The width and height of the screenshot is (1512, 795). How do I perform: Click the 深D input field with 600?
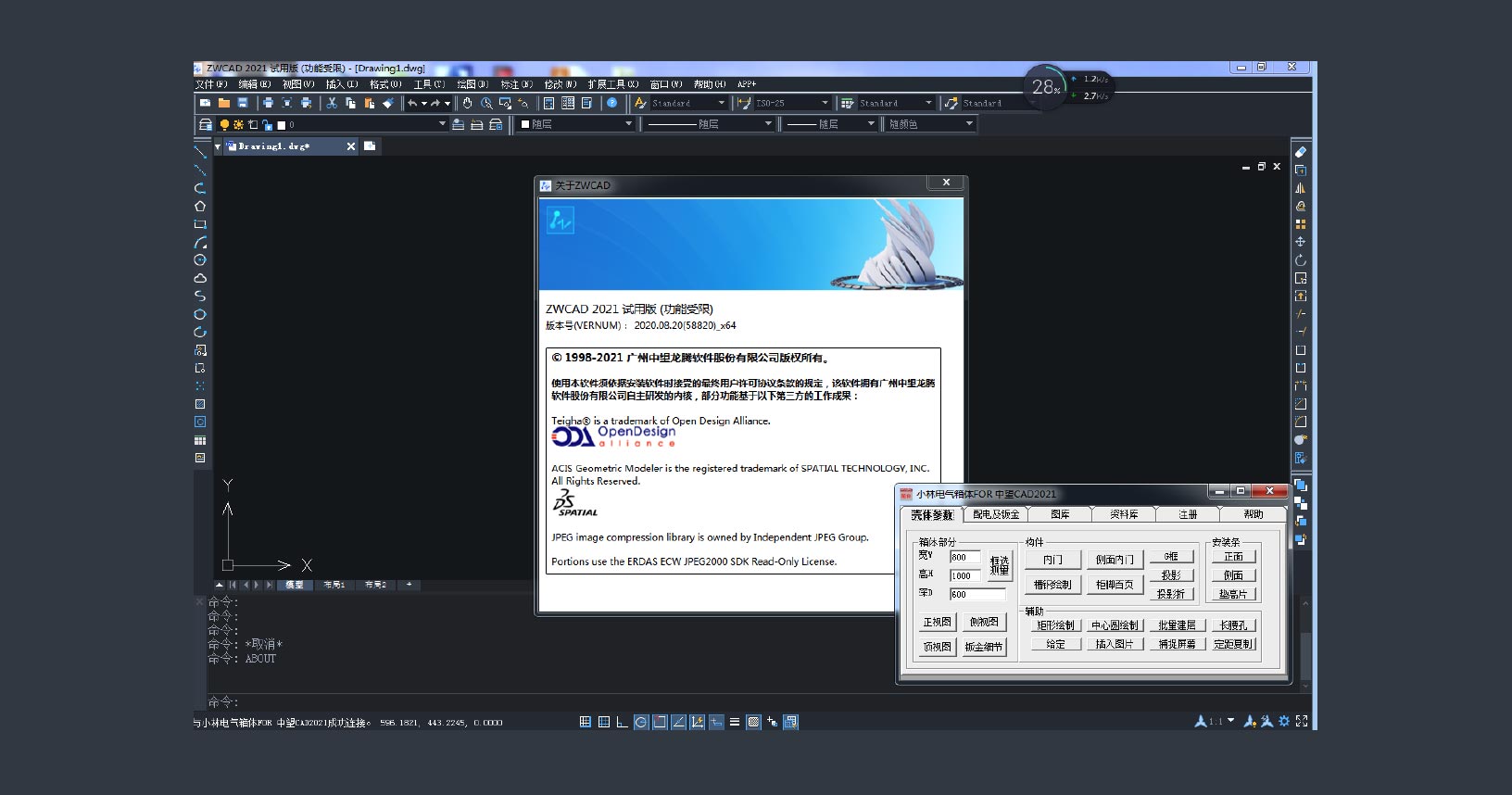(977, 595)
